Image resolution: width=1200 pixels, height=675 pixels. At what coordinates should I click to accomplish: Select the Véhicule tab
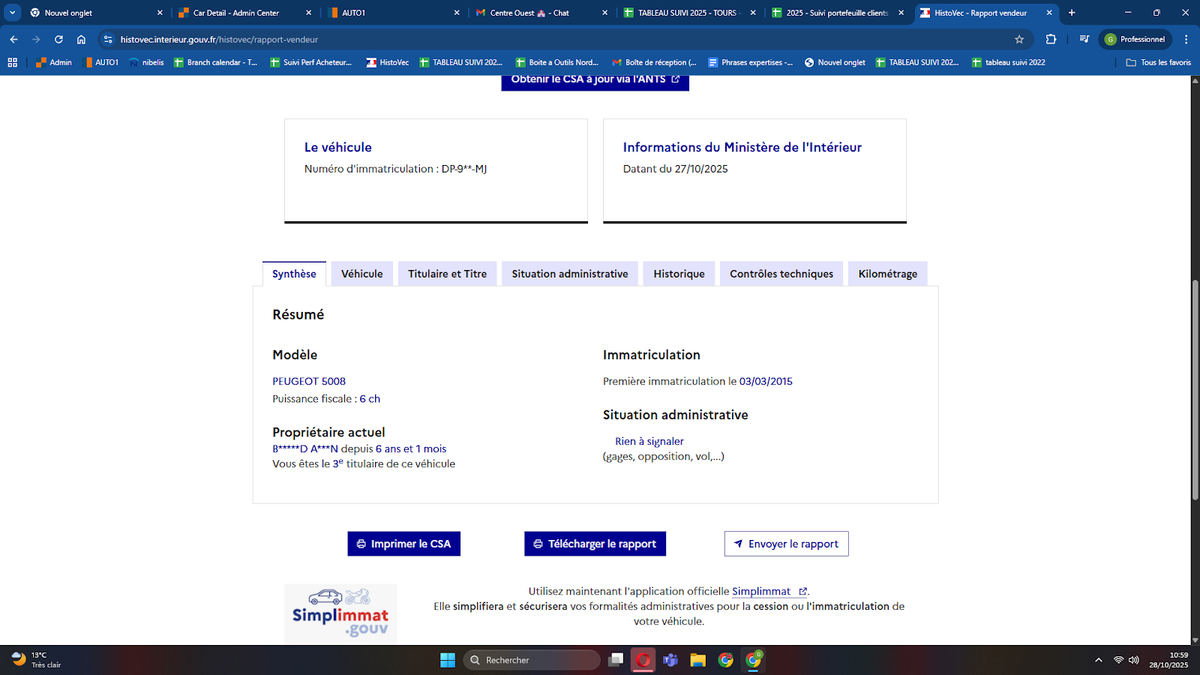362,274
